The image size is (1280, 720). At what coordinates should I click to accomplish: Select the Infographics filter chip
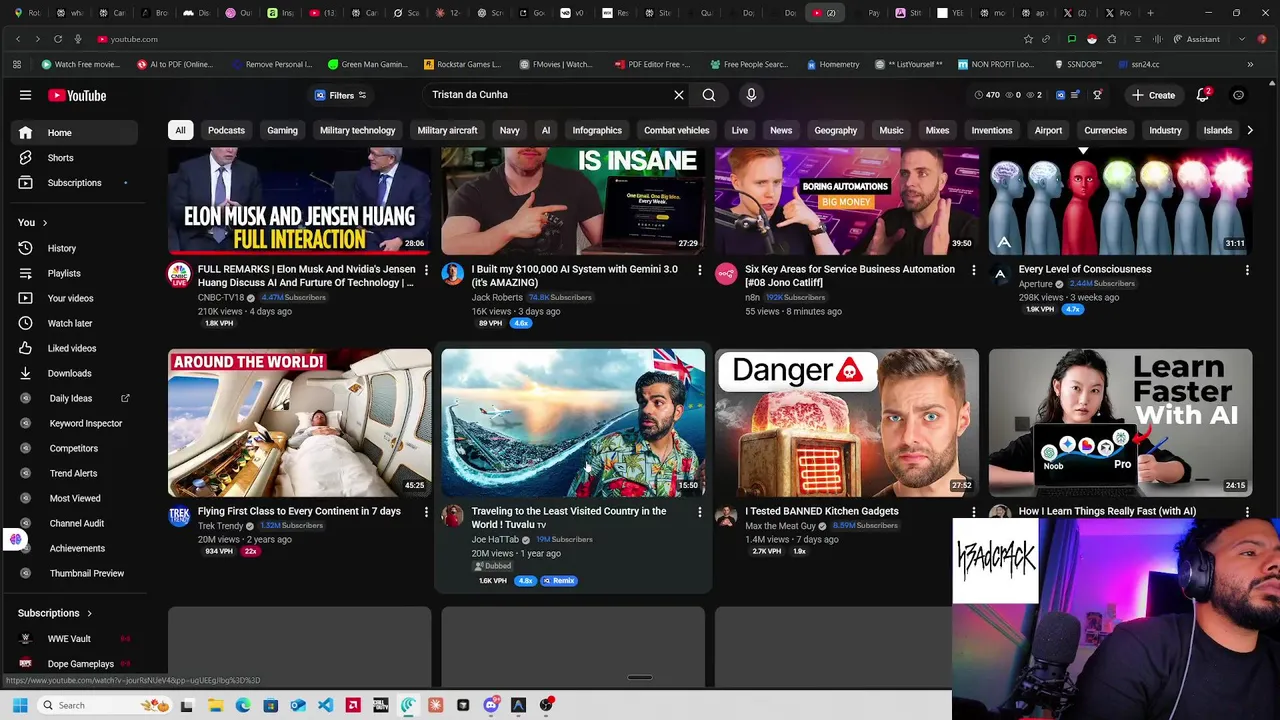tap(597, 130)
